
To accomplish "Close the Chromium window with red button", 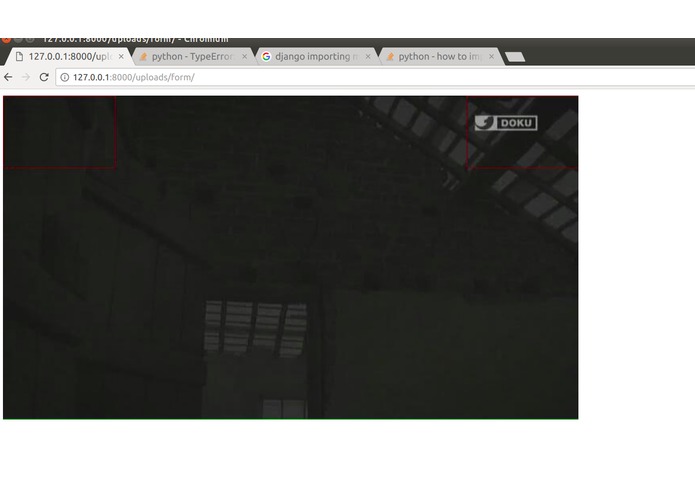I will pyautogui.click(x=6, y=39).
